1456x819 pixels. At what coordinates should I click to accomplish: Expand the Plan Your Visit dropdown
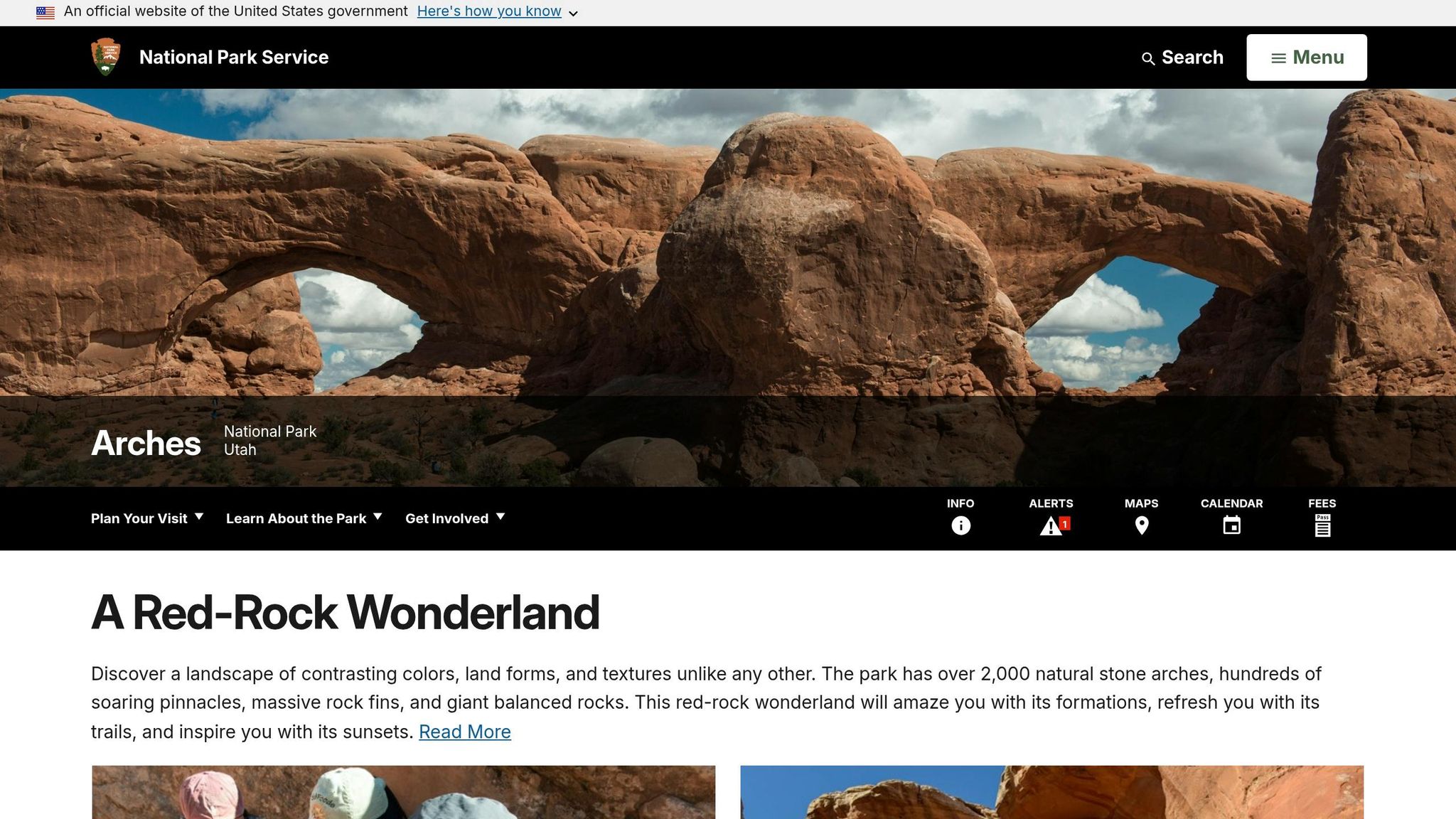[x=147, y=518]
